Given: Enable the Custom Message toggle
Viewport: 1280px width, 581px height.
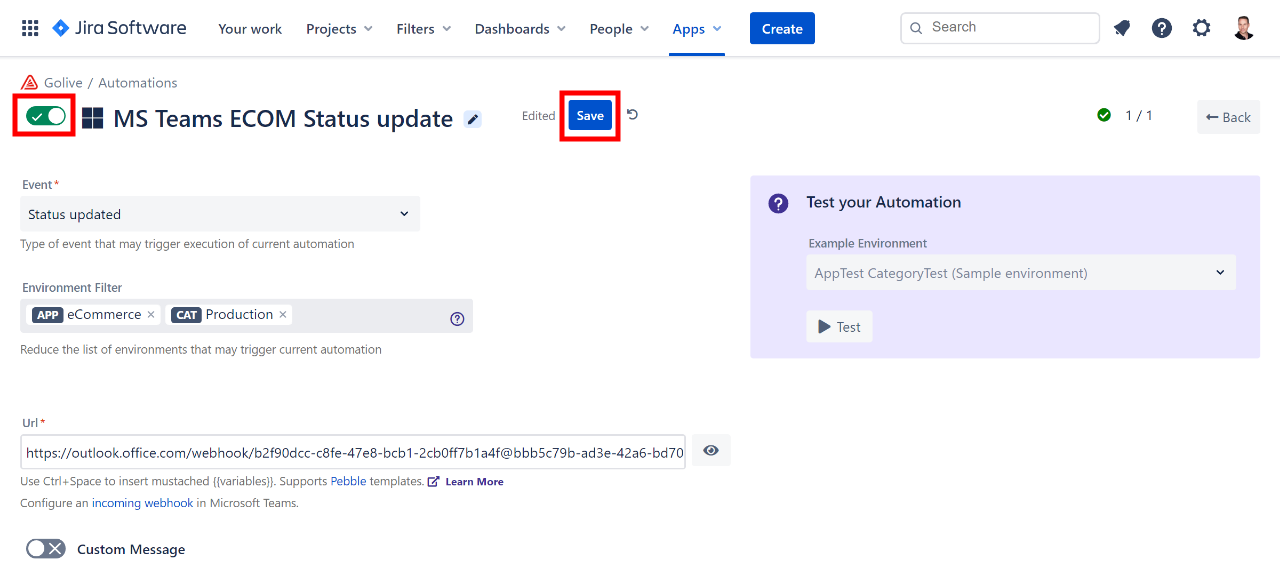Looking at the screenshot, I should click(x=46, y=549).
